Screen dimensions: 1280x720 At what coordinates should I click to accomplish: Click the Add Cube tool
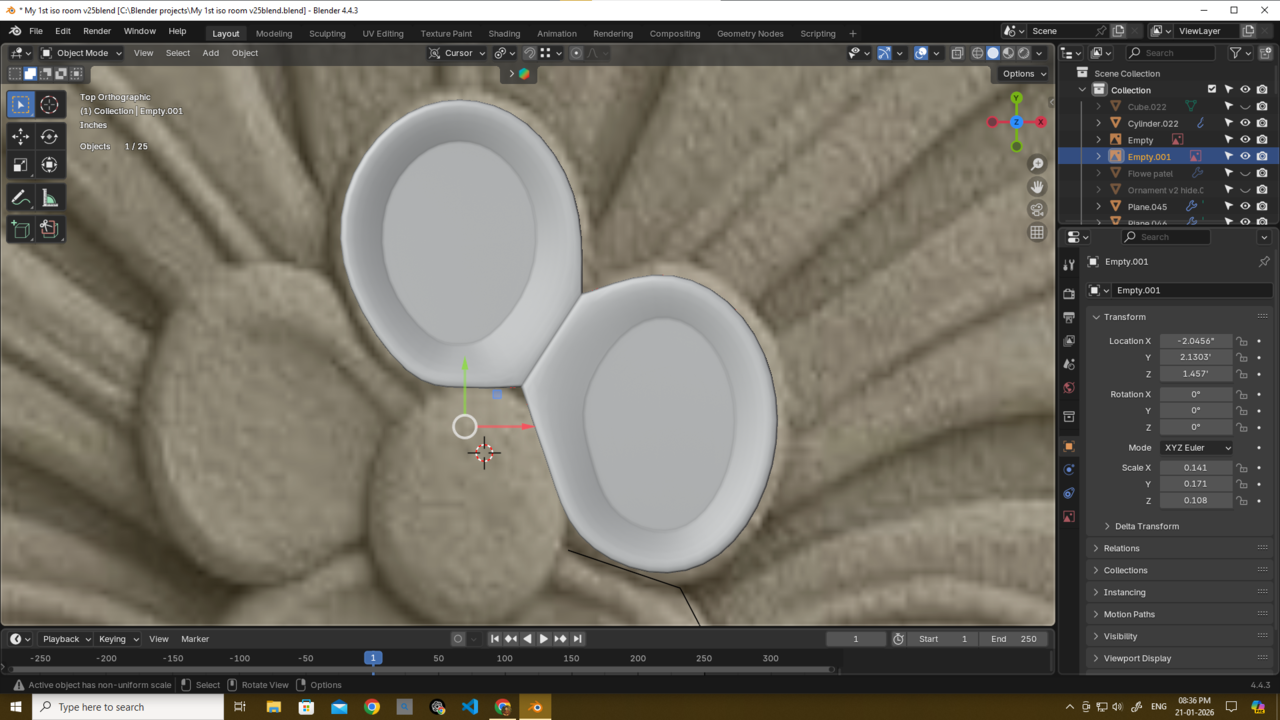point(20,229)
